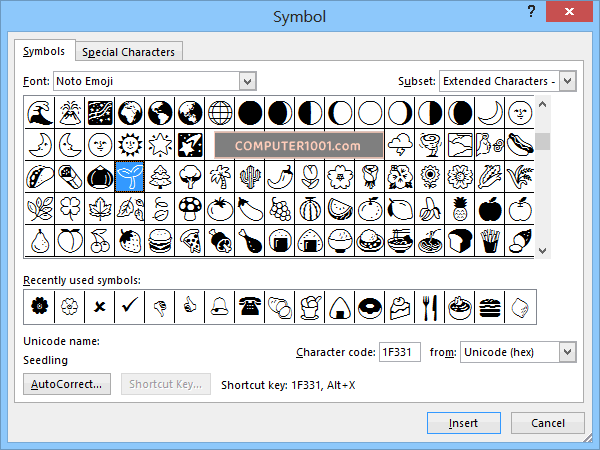Image resolution: width=600 pixels, height=450 pixels.
Task: Pick the cherries symbol
Action: (x=100, y=241)
